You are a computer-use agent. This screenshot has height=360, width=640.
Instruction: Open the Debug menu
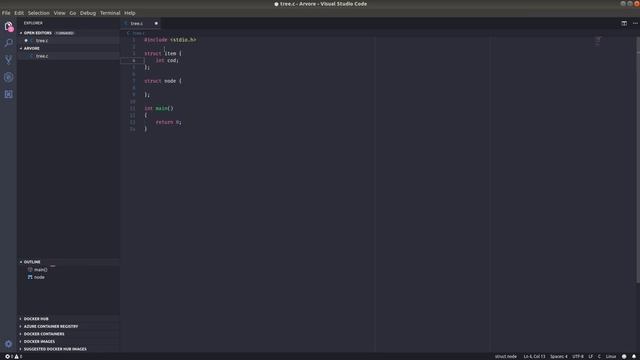click(x=88, y=13)
